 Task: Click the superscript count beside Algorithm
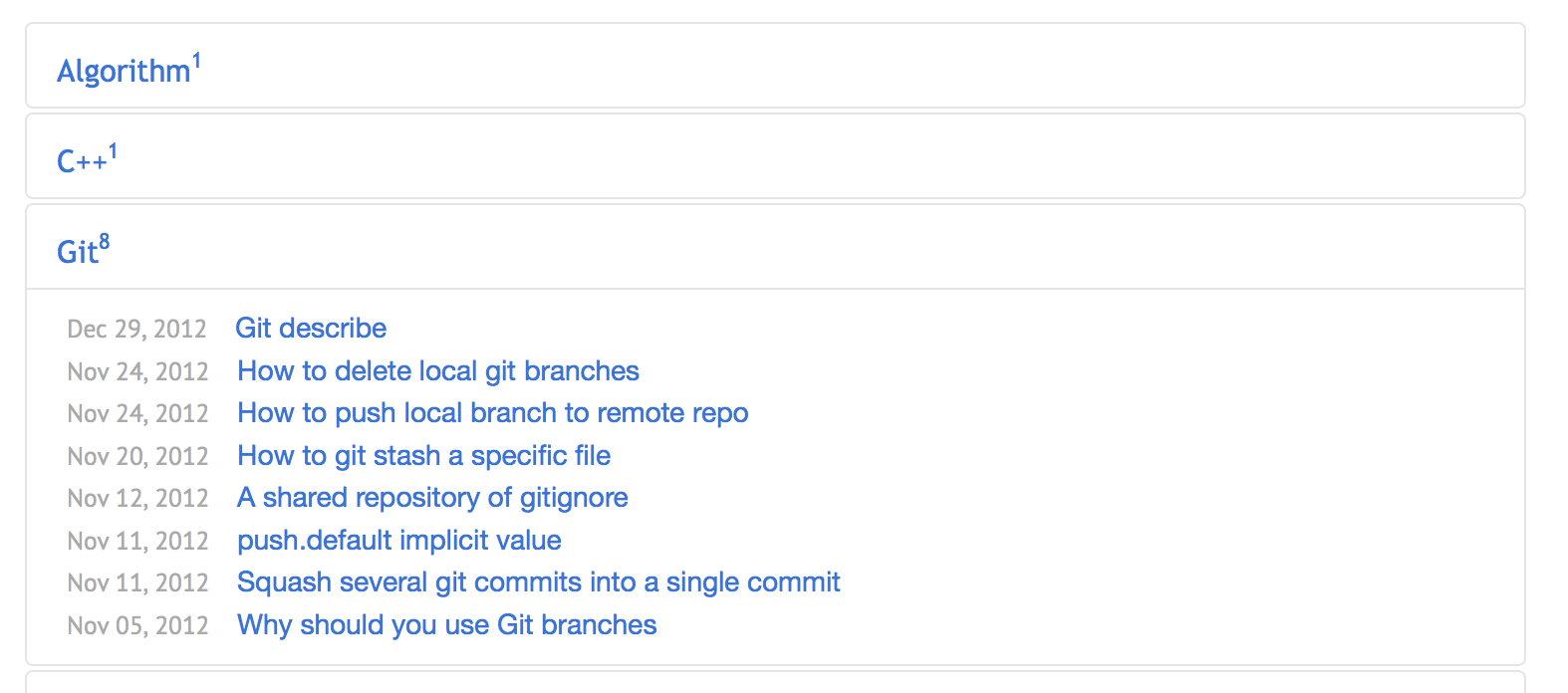196,62
